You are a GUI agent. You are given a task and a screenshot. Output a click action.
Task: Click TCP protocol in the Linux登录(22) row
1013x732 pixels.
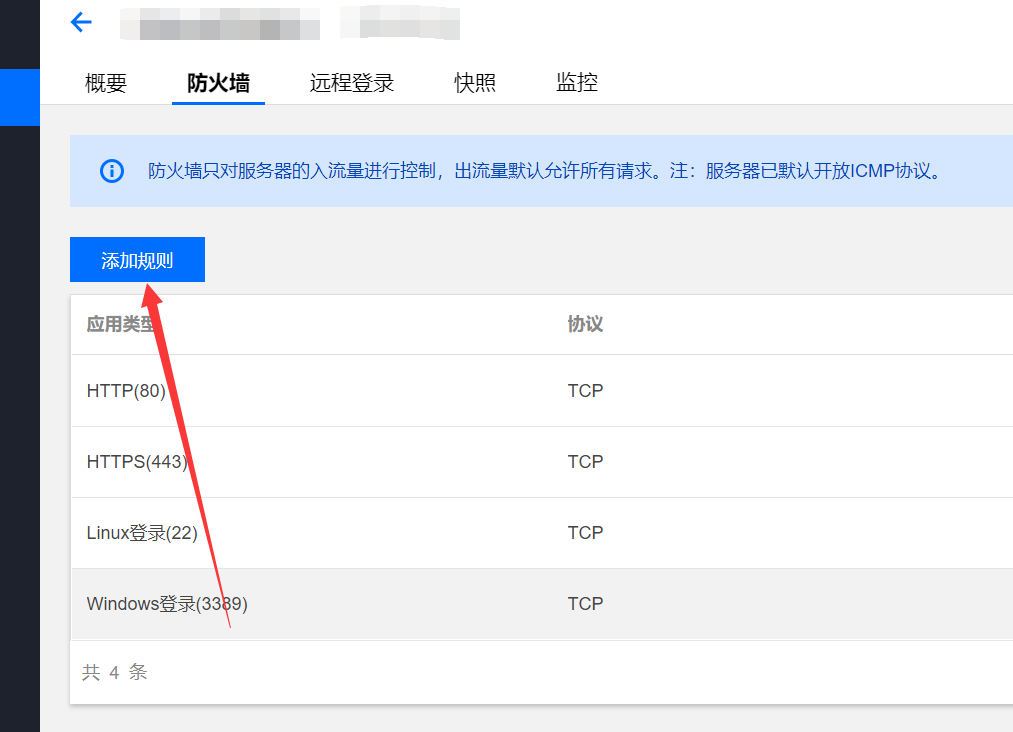585,532
